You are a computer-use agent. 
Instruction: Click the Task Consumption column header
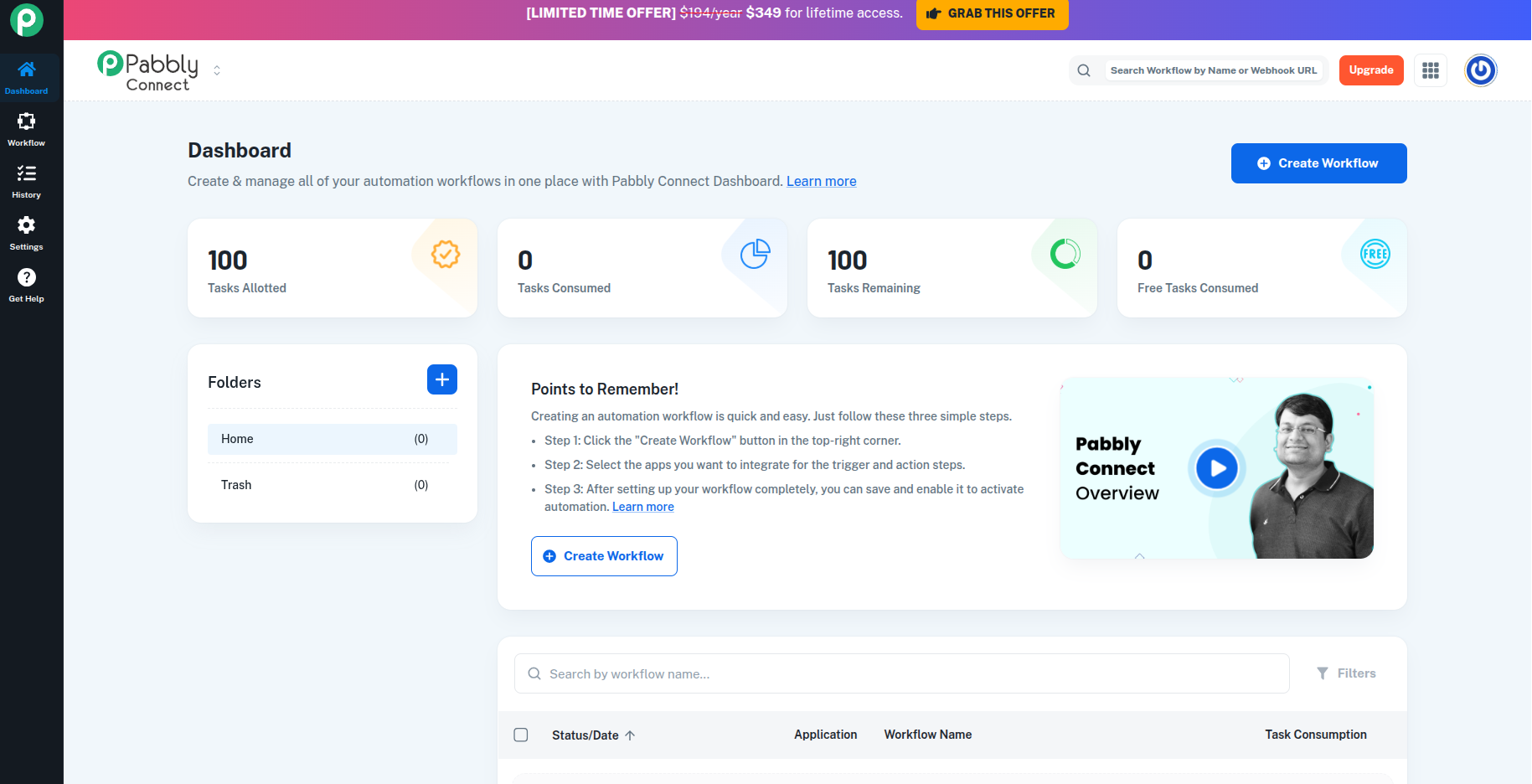click(1316, 735)
